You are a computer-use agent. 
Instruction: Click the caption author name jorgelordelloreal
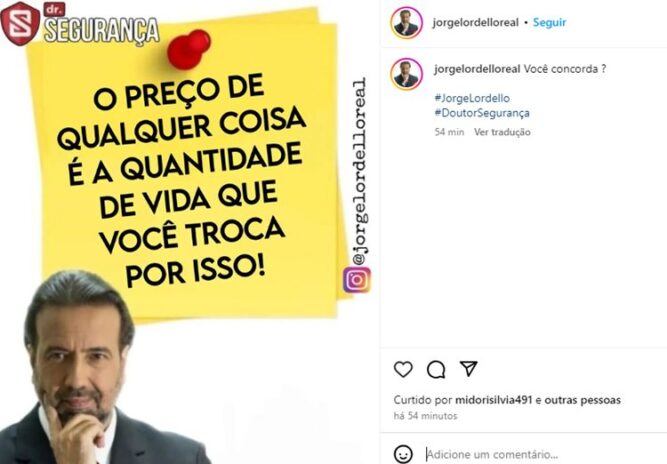tap(477, 69)
